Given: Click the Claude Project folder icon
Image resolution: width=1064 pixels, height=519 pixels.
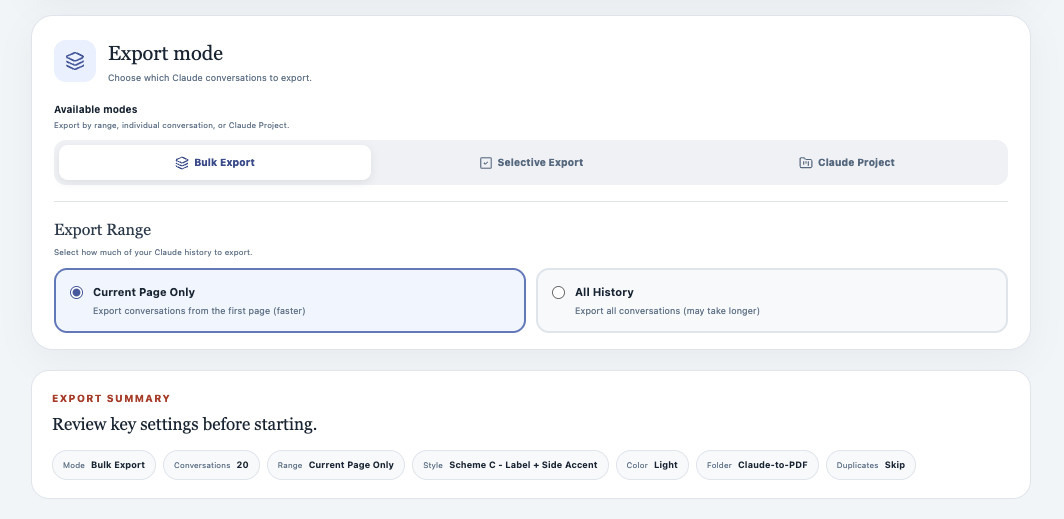Looking at the screenshot, I should coord(805,163).
